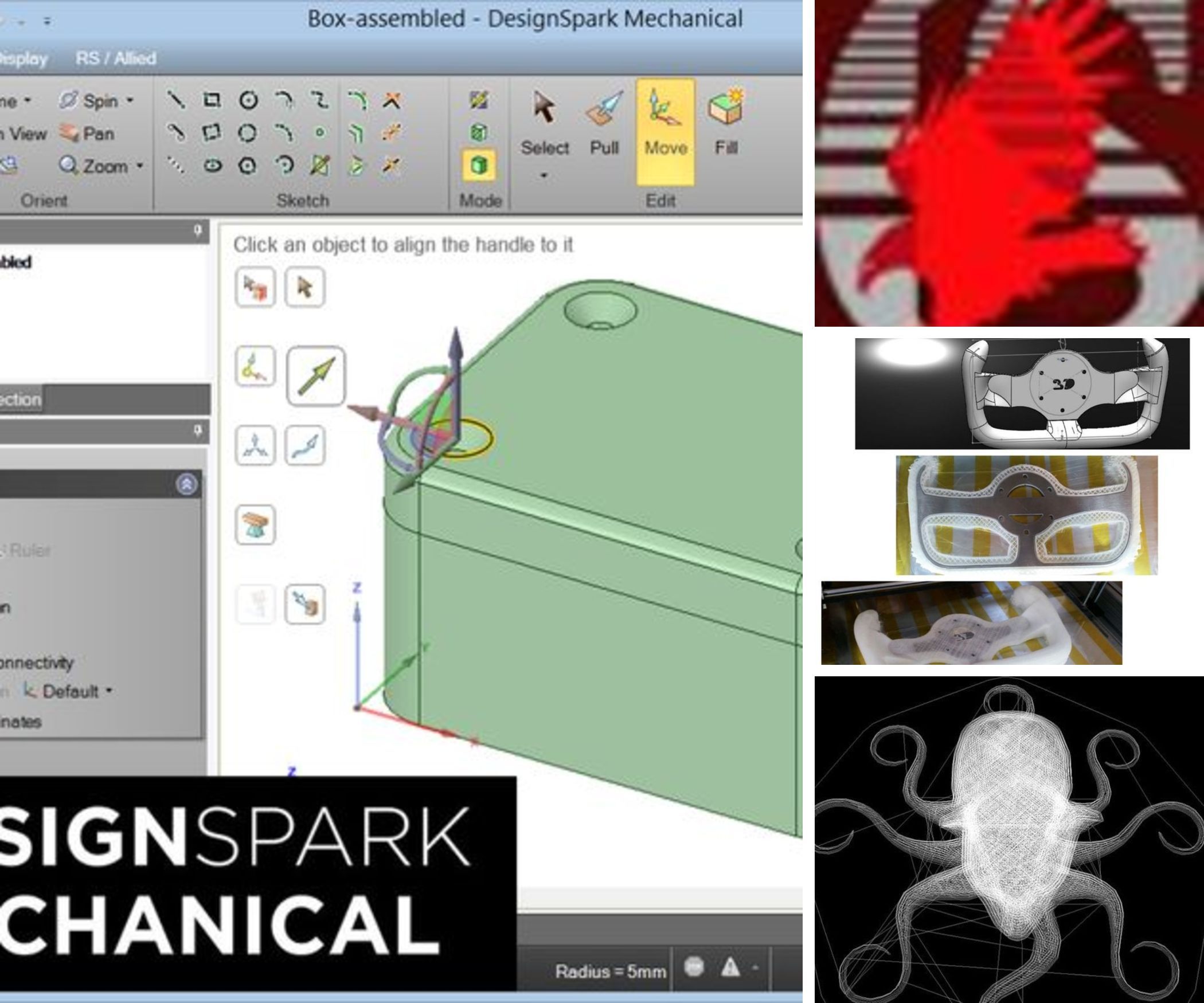Collapse the options panel with chevron
Viewport: 1204px width, 1003px height.
tap(186, 484)
